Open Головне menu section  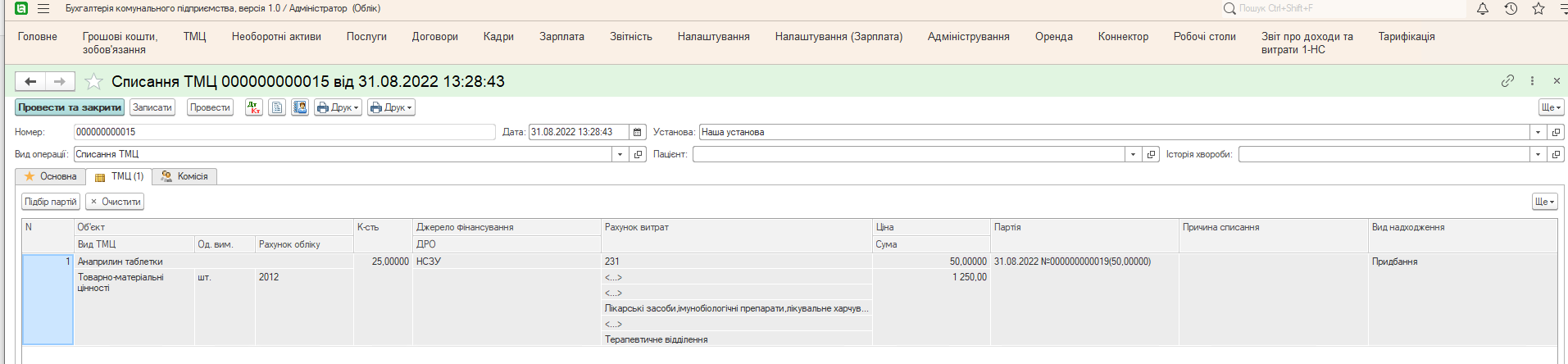[38, 37]
